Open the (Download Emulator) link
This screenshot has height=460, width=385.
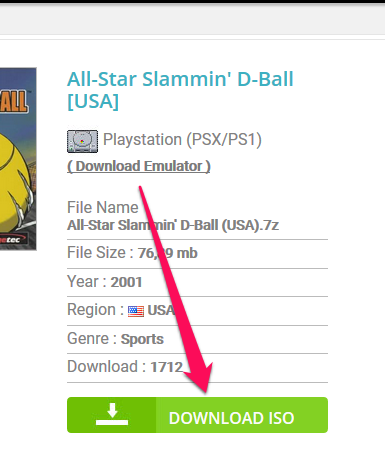click(139, 166)
